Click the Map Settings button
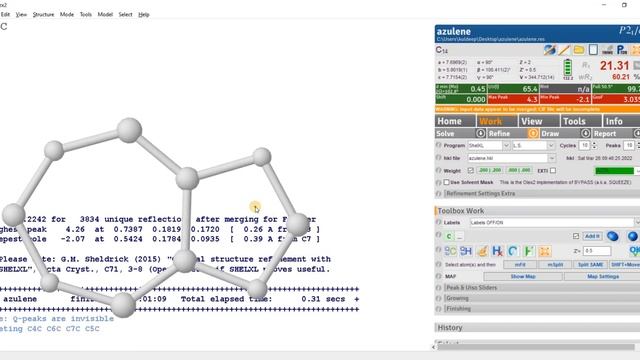The height and width of the screenshot is (360, 640). 603,276
